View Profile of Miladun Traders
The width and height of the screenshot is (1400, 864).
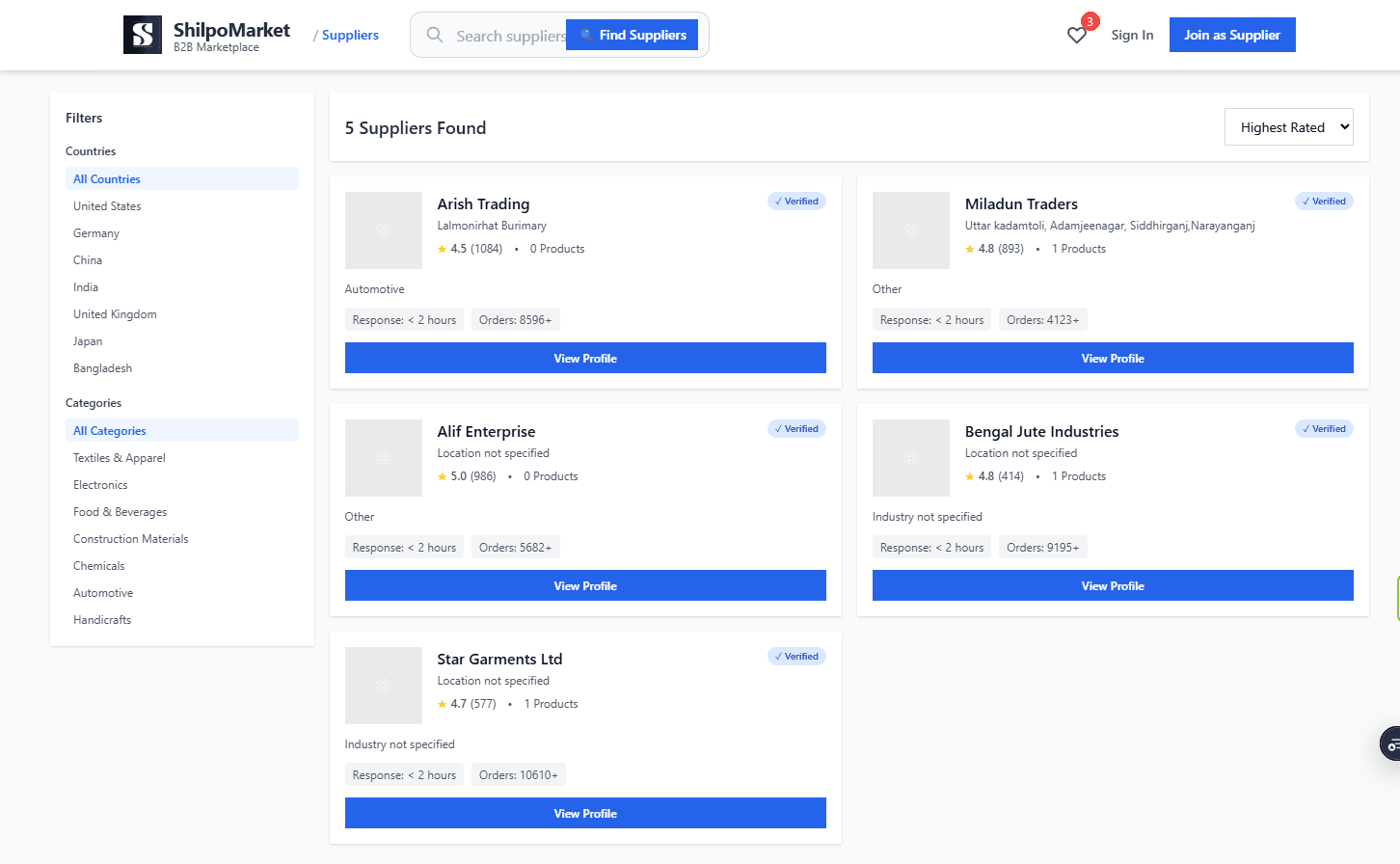coord(1113,358)
